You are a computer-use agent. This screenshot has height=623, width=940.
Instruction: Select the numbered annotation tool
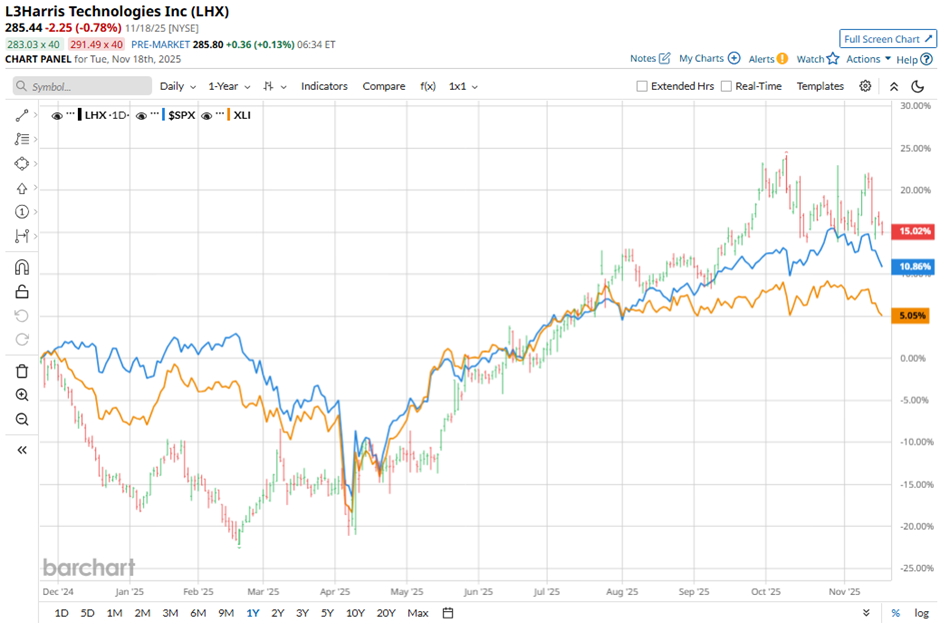[x=22, y=212]
